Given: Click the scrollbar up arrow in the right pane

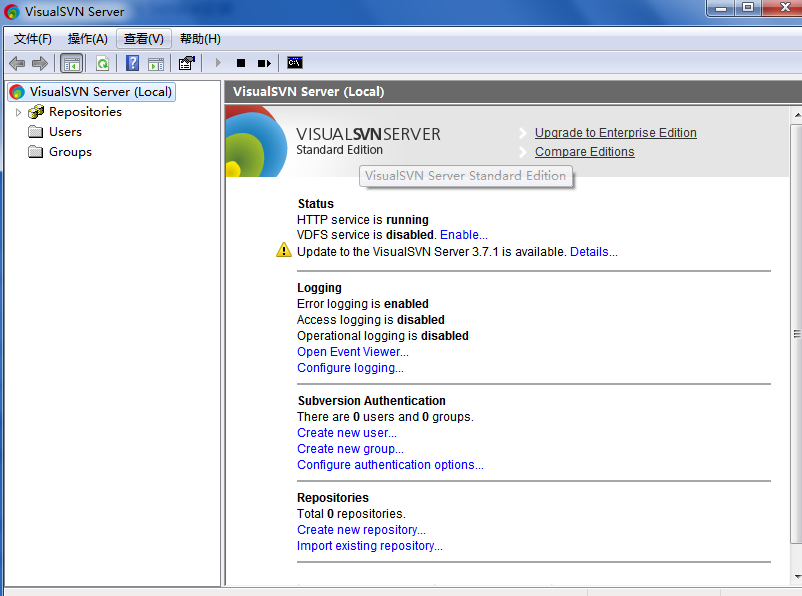Looking at the screenshot, I should coord(796,116).
